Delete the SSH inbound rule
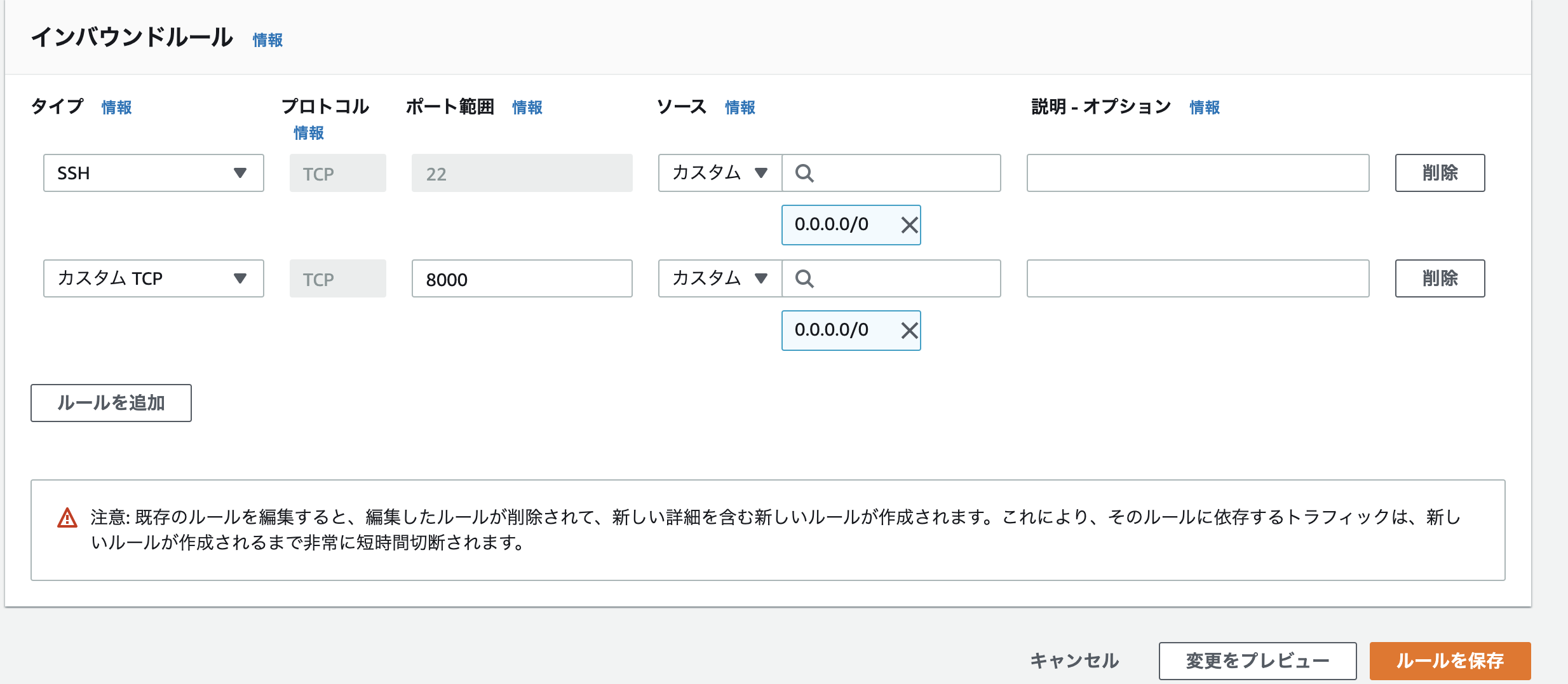Screen dimensions: 1568x684 point(1440,173)
